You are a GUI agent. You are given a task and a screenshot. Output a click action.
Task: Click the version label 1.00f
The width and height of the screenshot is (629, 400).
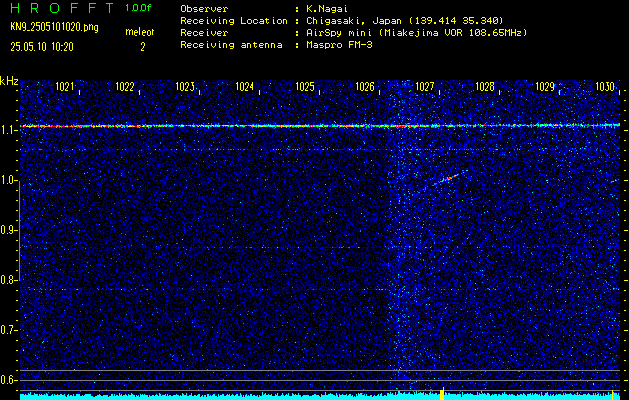click(138, 8)
